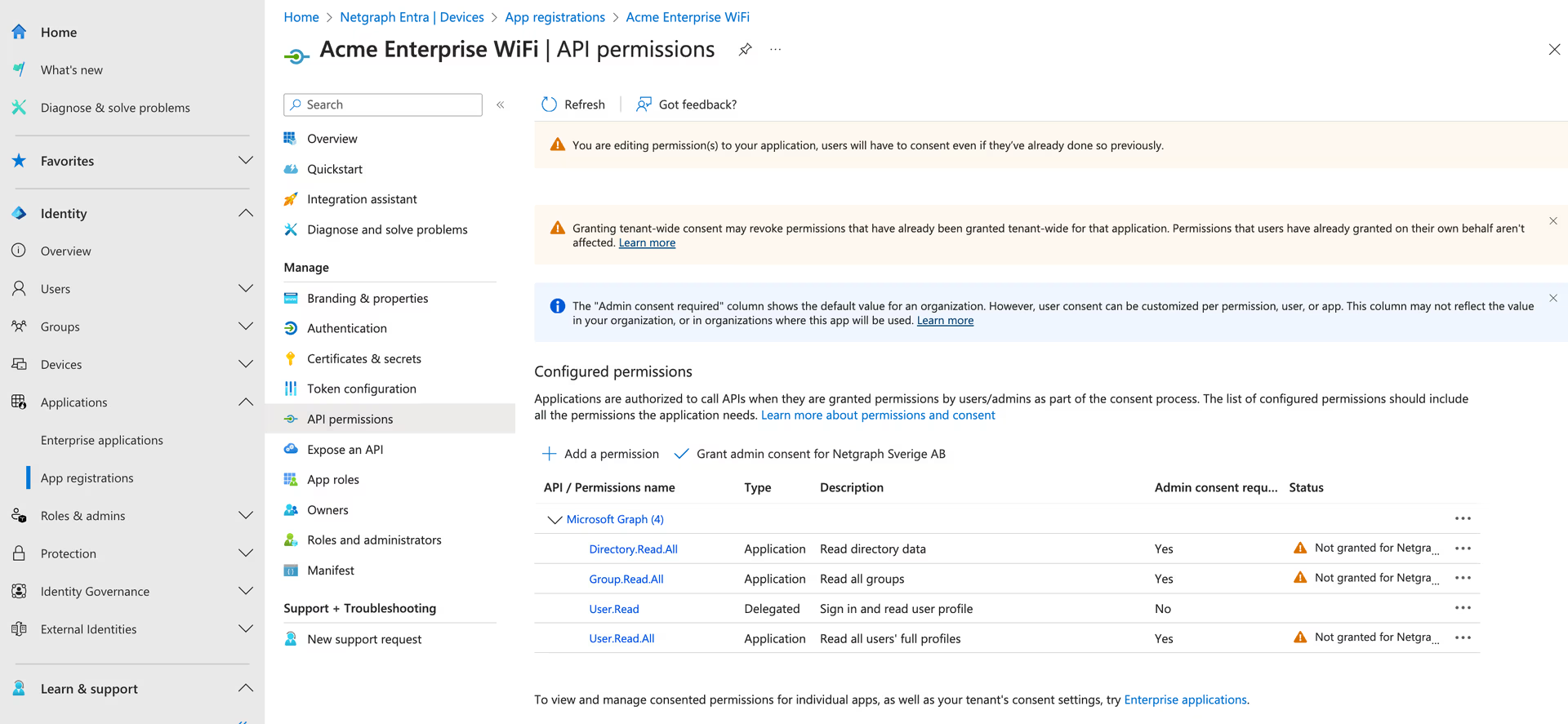Image resolution: width=1568 pixels, height=724 pixels.
Task: Open more options for Microsoft Graph row
Action: click(1463, 518)
